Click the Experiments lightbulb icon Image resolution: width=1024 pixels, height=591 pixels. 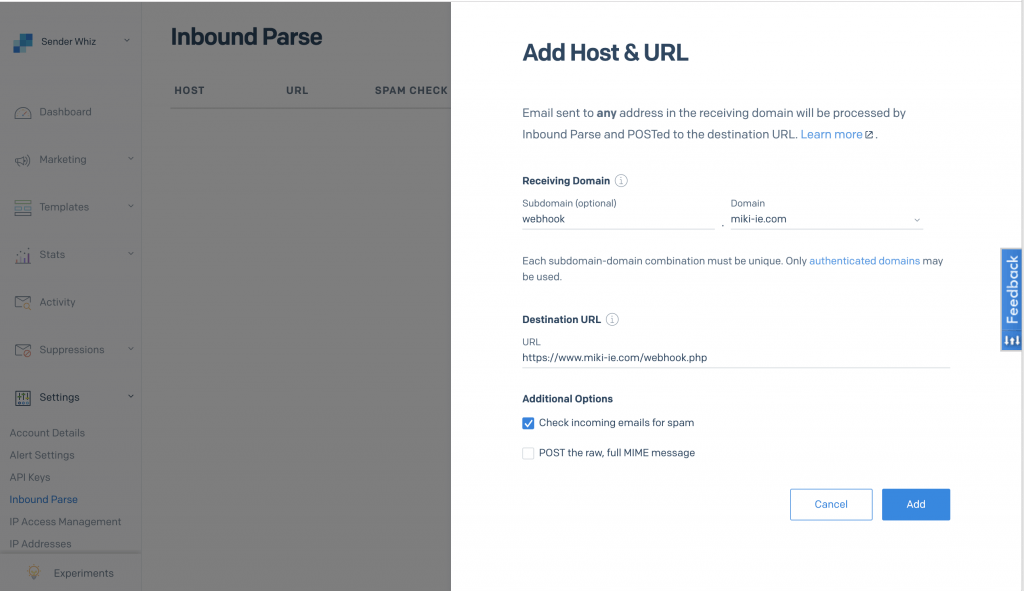(x=34, y=573)
